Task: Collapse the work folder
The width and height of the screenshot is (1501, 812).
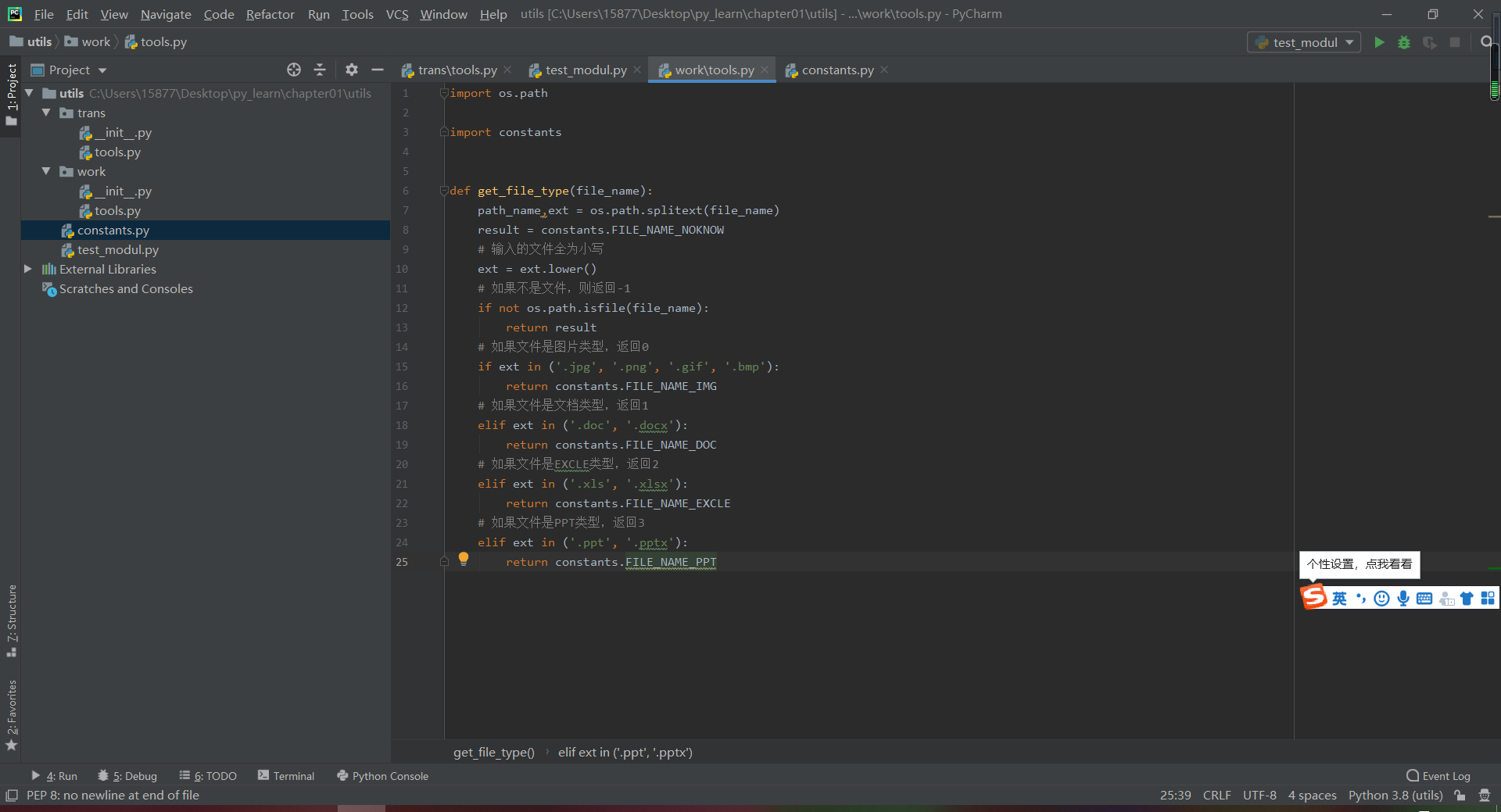Action: (46, 171)
